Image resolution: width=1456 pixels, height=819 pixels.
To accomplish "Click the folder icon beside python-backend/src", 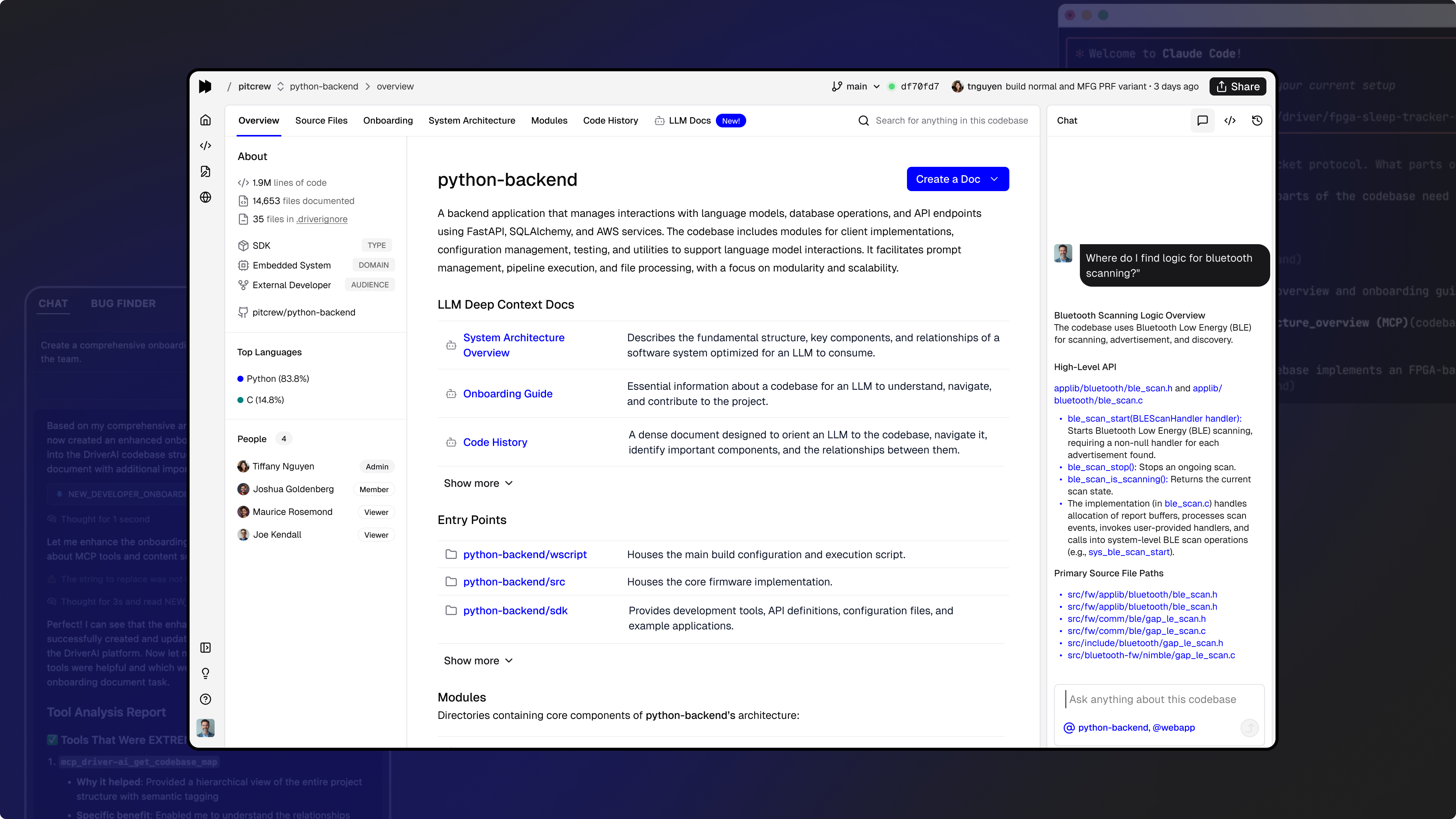I will 451,582.
